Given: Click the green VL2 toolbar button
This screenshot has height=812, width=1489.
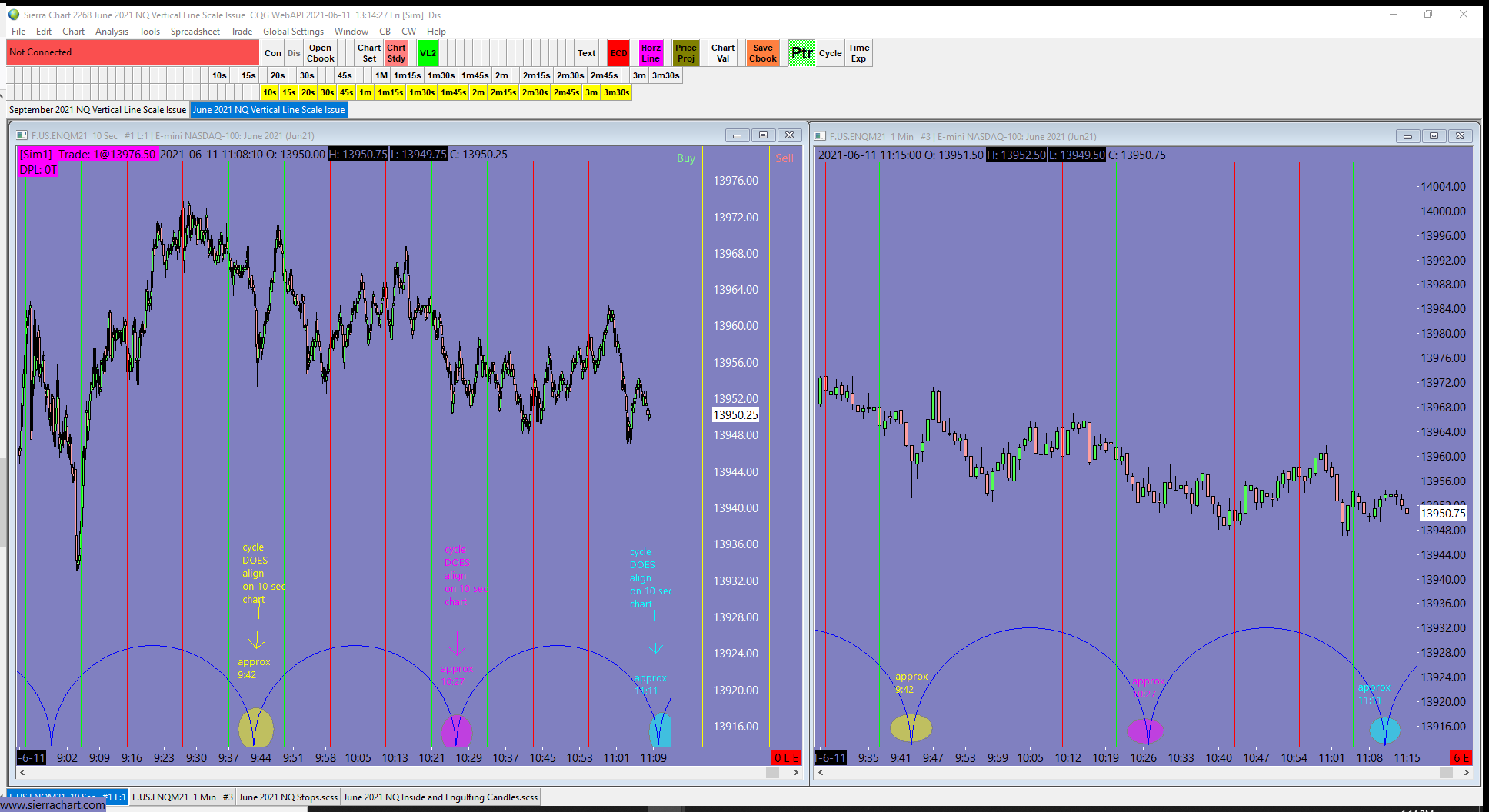Looking at the screenshot, I should [428, 53].
